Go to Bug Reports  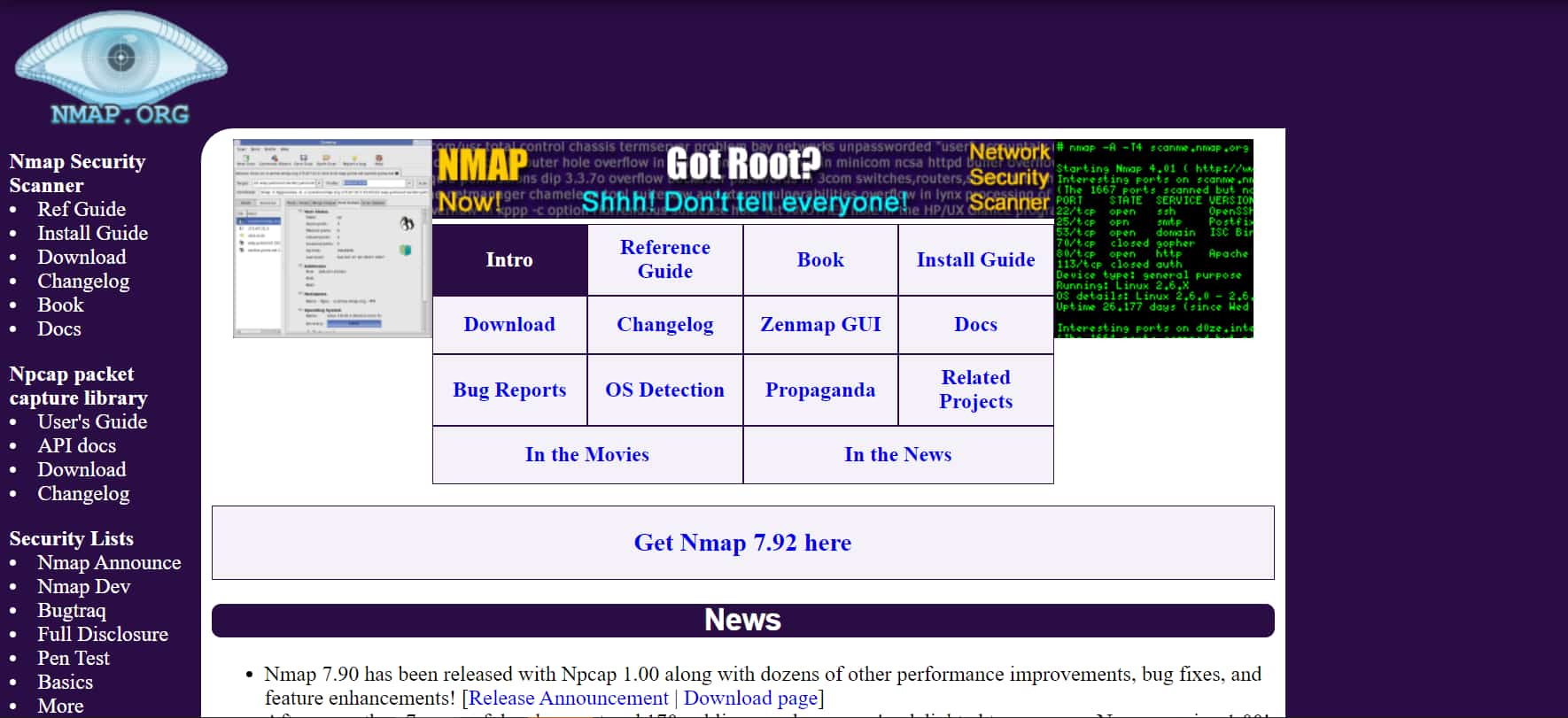(x=509, y=390)
